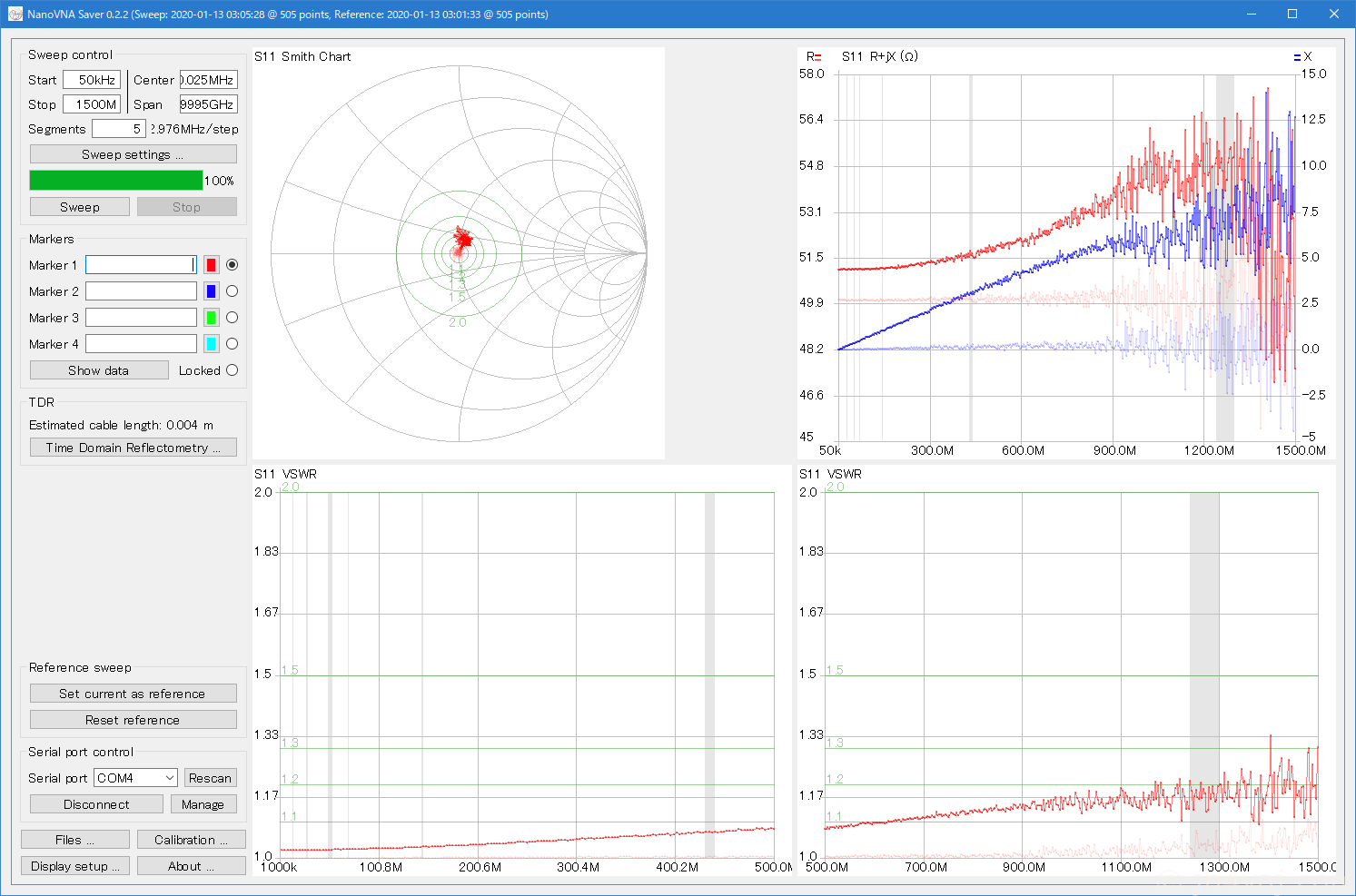1356x896 pixels.
Task: Click the X legend in R+jX chart
Action: tap(1302, 56)
